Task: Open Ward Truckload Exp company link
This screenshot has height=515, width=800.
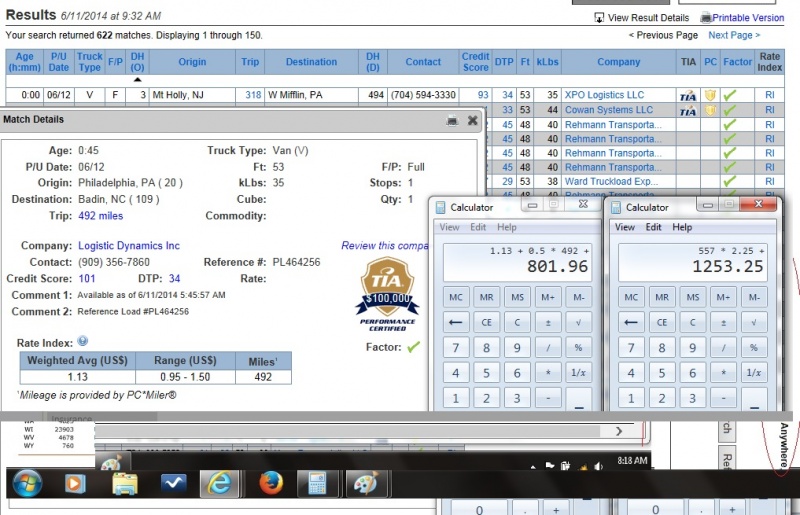Action: (x=611, y=181)
